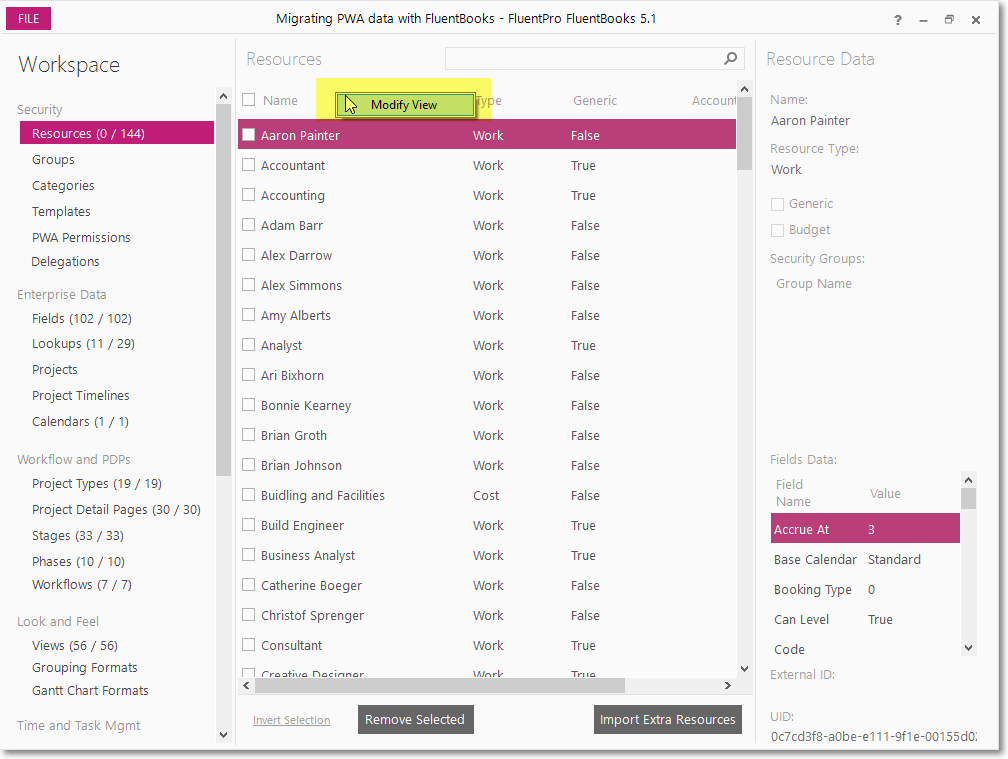
Task: Click the Resources list vertical scroll-down arrow
Action: tap(744, 669)
